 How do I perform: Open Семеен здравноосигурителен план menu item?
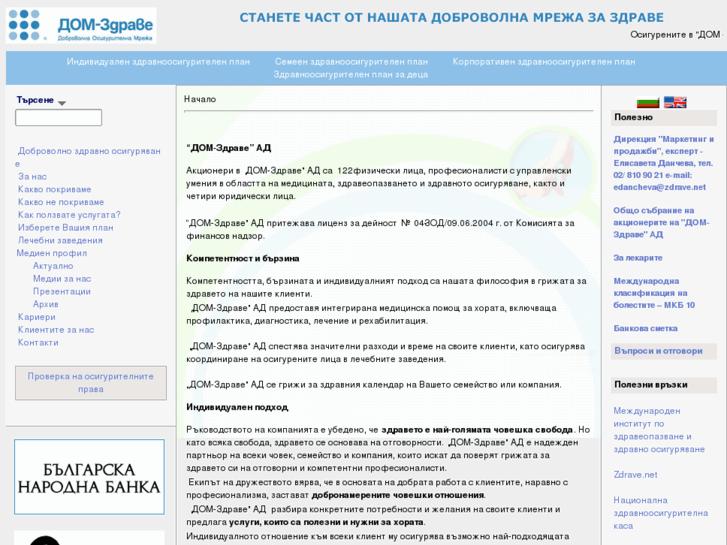point(351,62)
